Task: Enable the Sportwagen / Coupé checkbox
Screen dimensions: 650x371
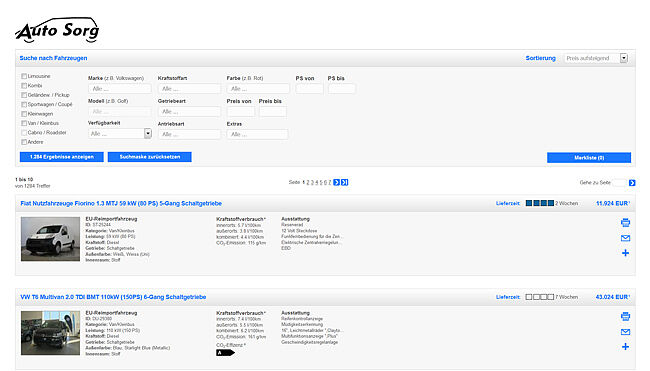Action: 24,104
